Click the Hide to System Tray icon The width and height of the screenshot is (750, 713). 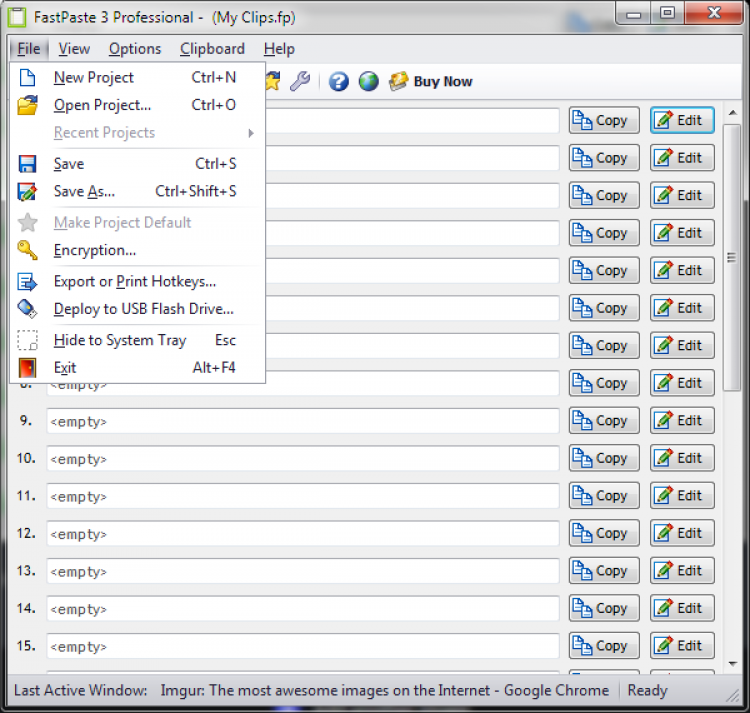click(x=27, y=340)
